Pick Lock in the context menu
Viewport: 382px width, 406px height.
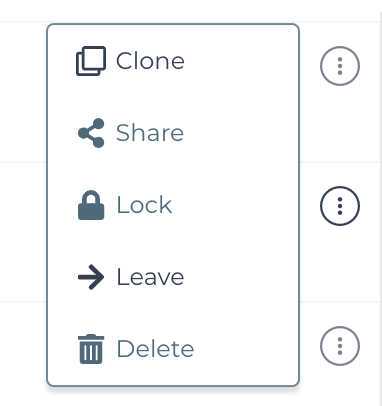click(x=173, y=205)
